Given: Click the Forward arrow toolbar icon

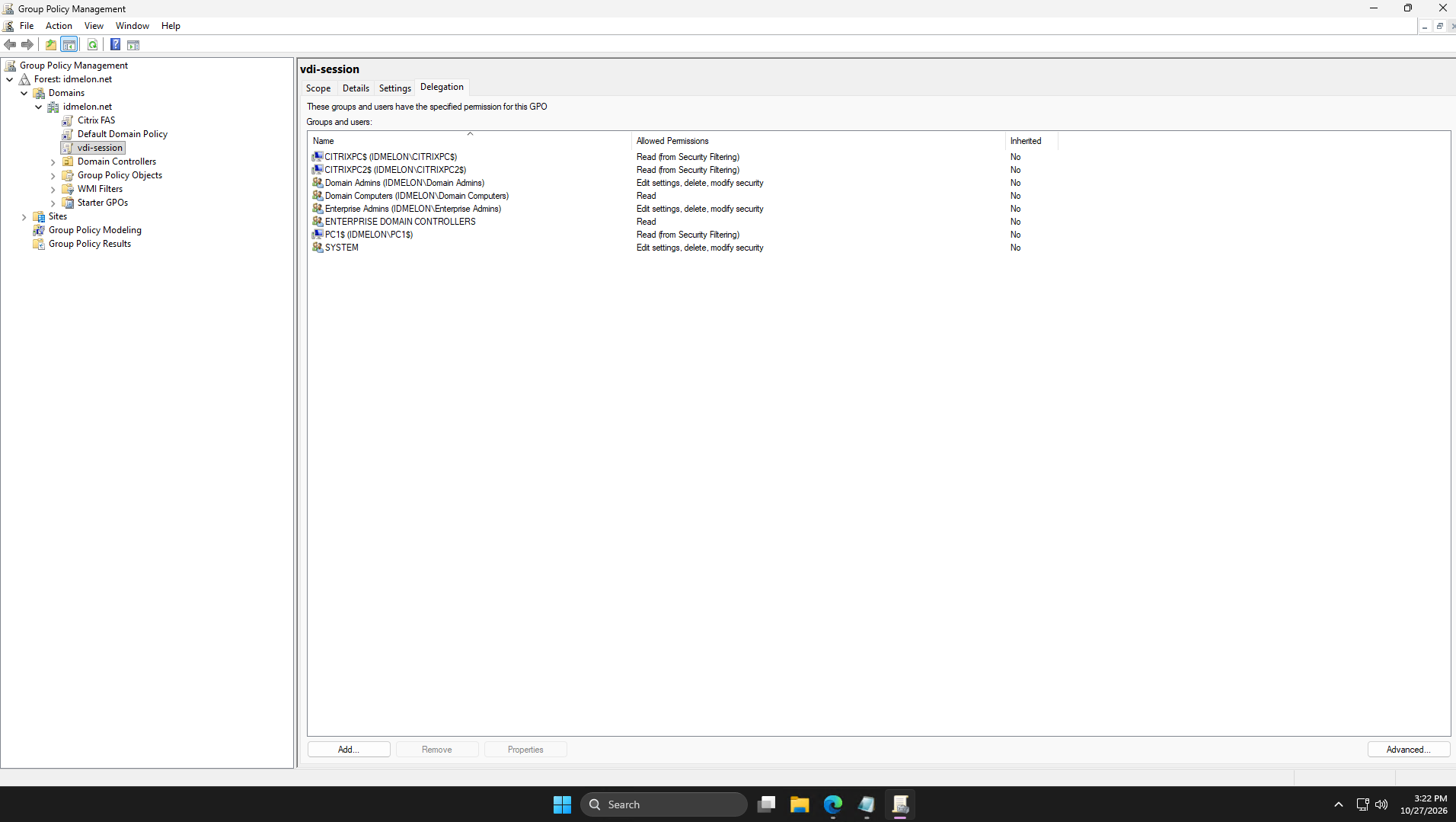Looking at the screenshot, I should click(27, 45).
